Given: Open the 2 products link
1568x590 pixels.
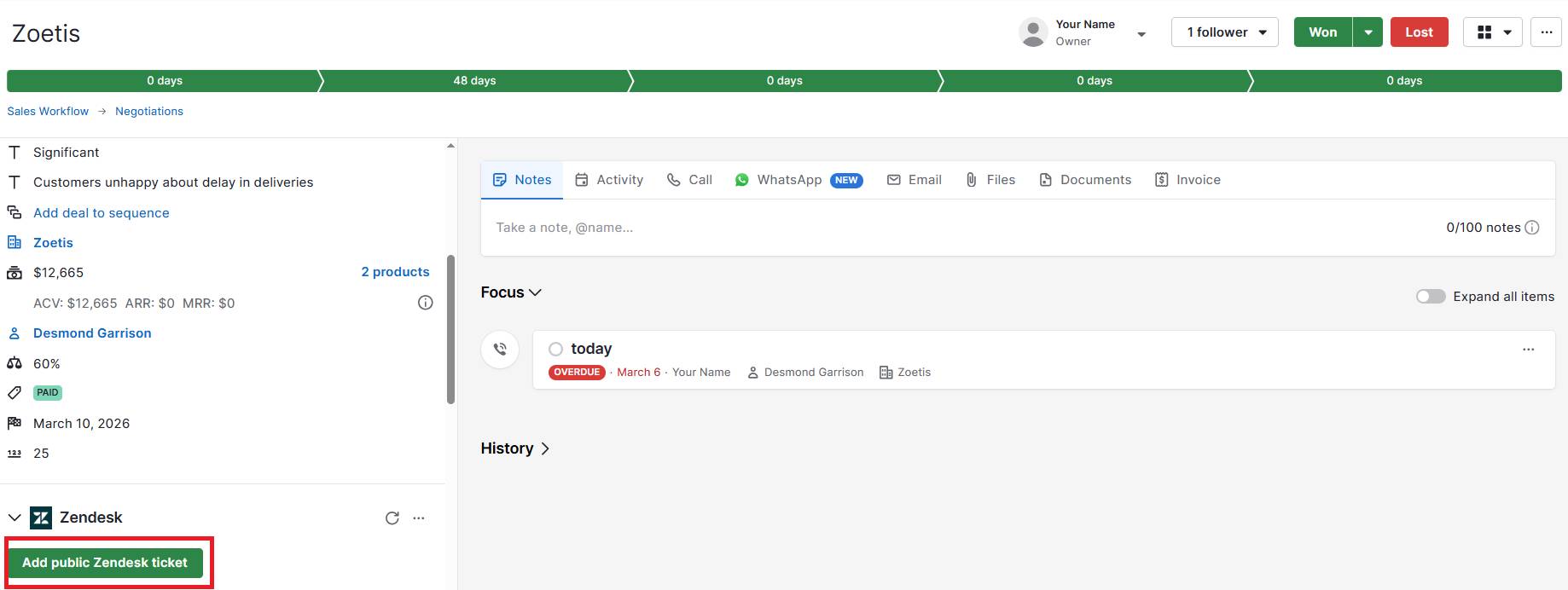Looking at the screenshot, I should tap(395, 272).
